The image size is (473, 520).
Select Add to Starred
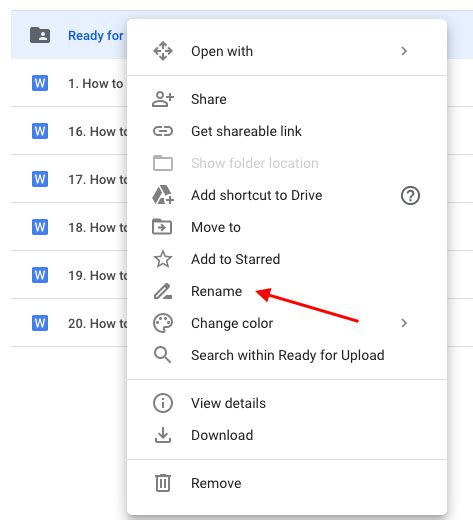287,259
